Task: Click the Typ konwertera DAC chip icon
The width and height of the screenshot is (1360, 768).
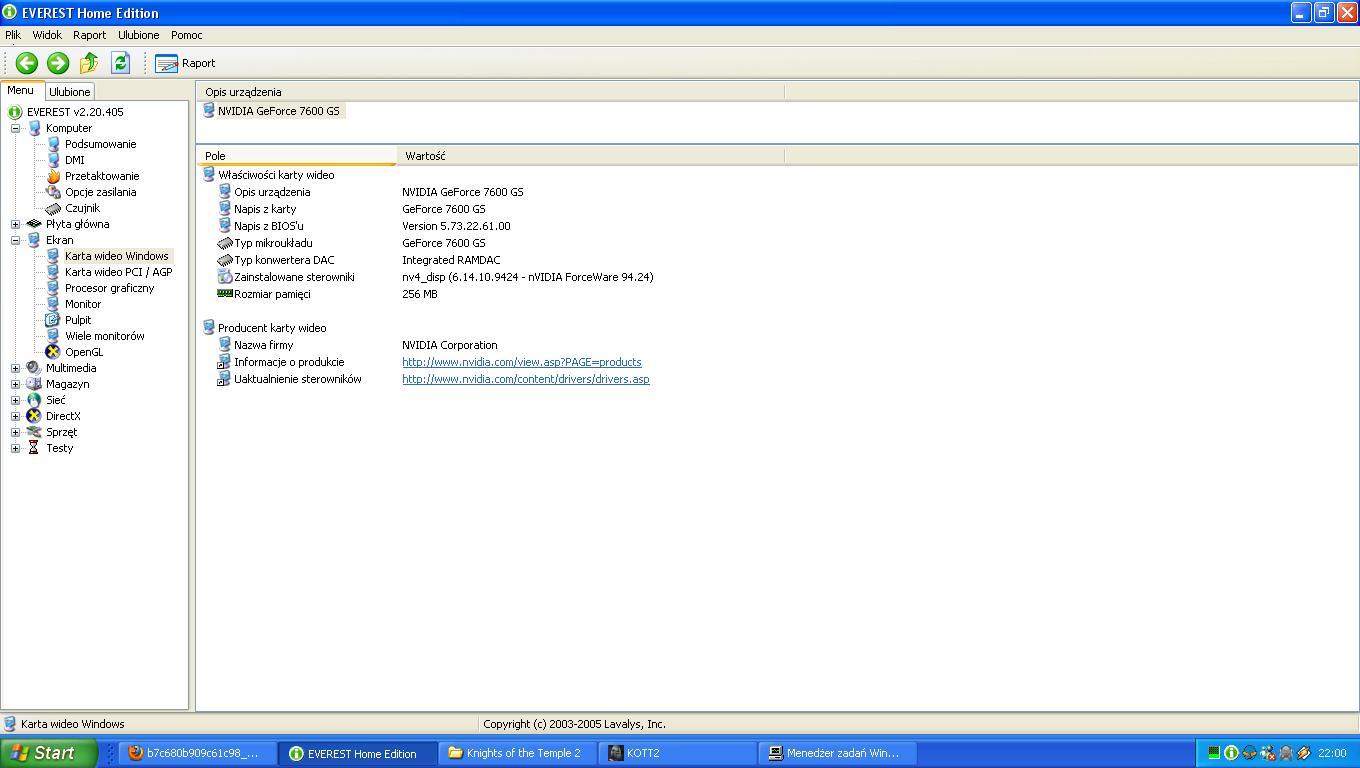Action: (x=225, y=260)
